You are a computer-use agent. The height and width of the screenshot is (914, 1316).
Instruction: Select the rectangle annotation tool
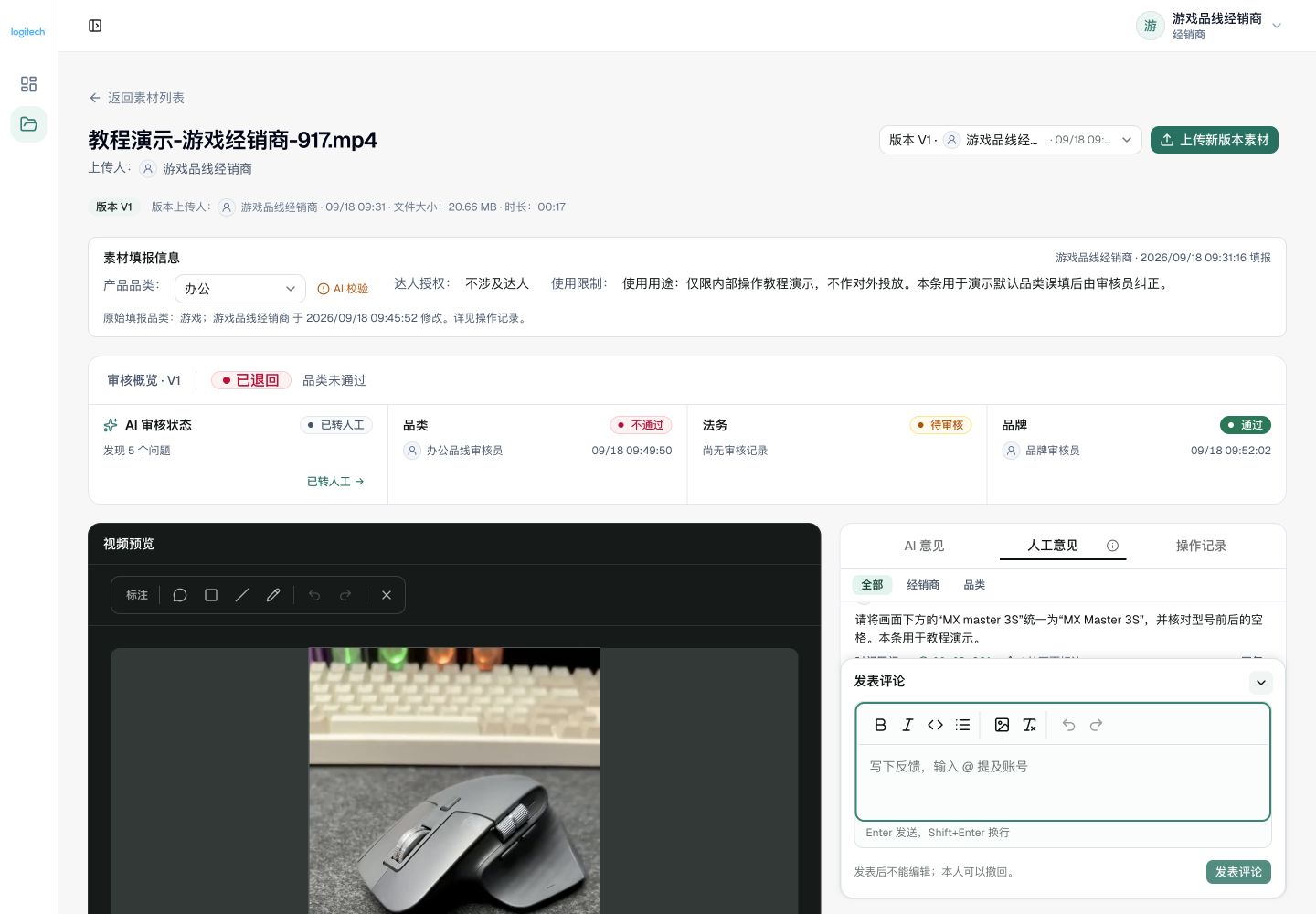tap(211, 595)
